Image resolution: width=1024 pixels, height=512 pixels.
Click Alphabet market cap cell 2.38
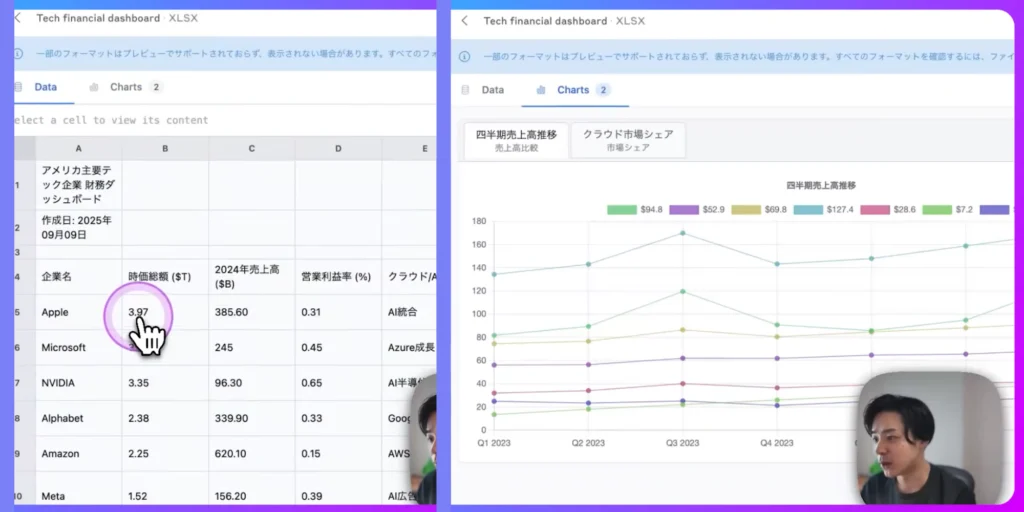(165, 418)
